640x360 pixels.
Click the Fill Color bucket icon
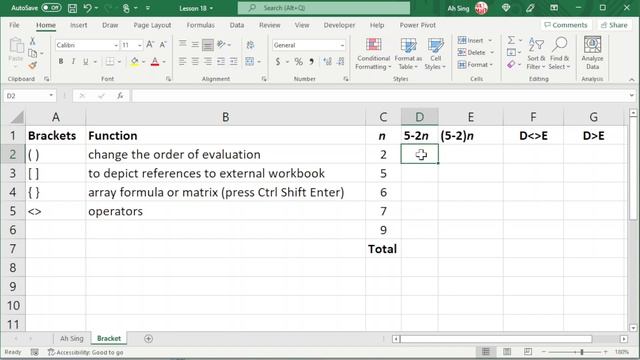click(x=134, y=62)
